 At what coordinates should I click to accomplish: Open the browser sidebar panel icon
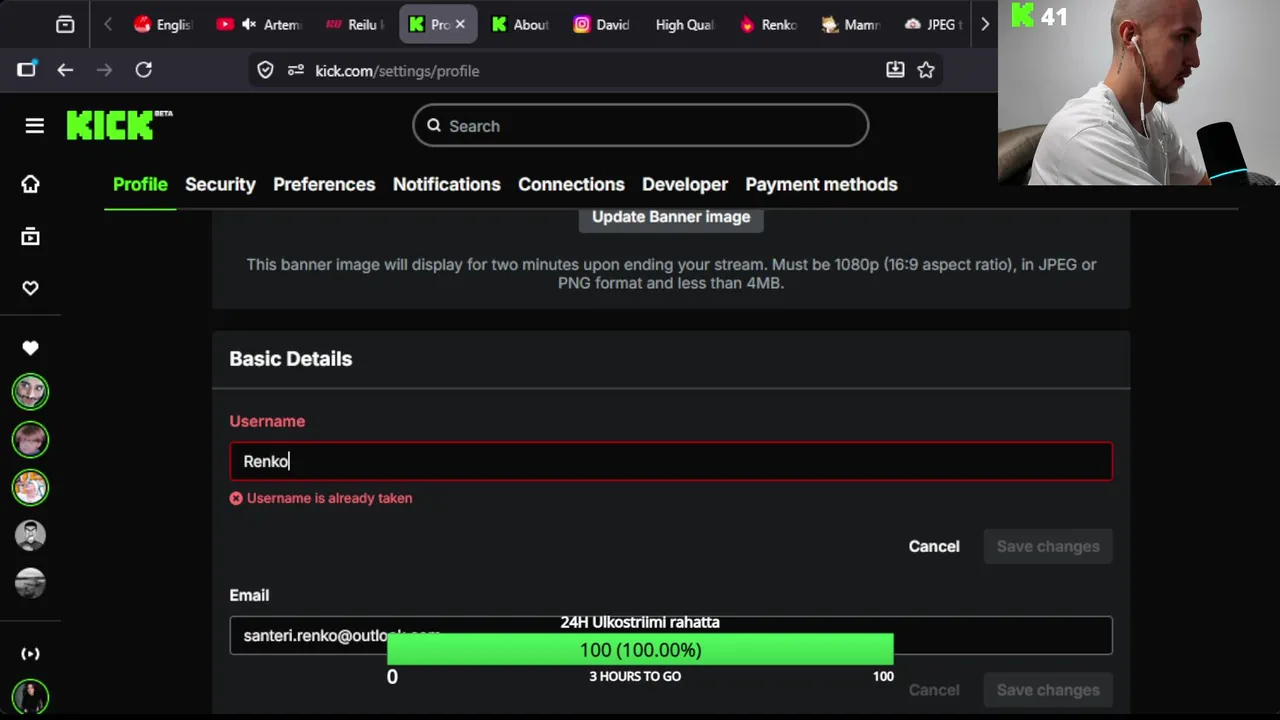pos(26,70)
